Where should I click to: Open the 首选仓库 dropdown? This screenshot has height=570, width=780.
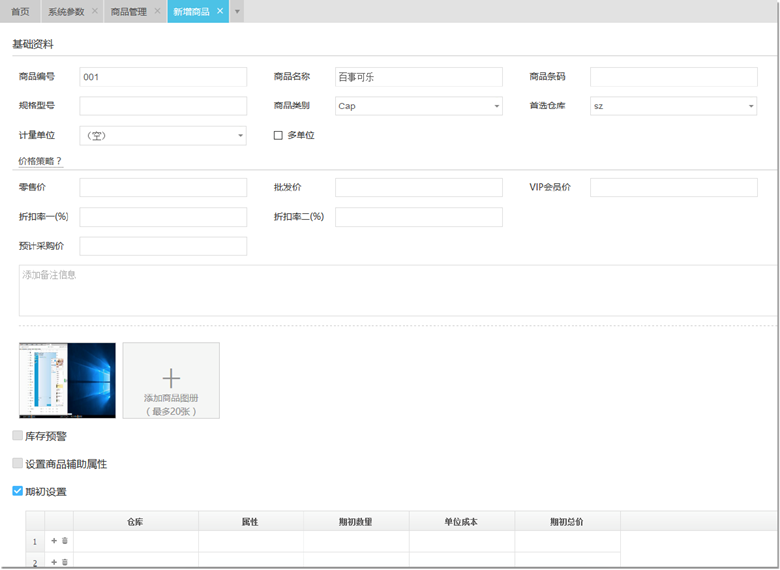(674, 106)
